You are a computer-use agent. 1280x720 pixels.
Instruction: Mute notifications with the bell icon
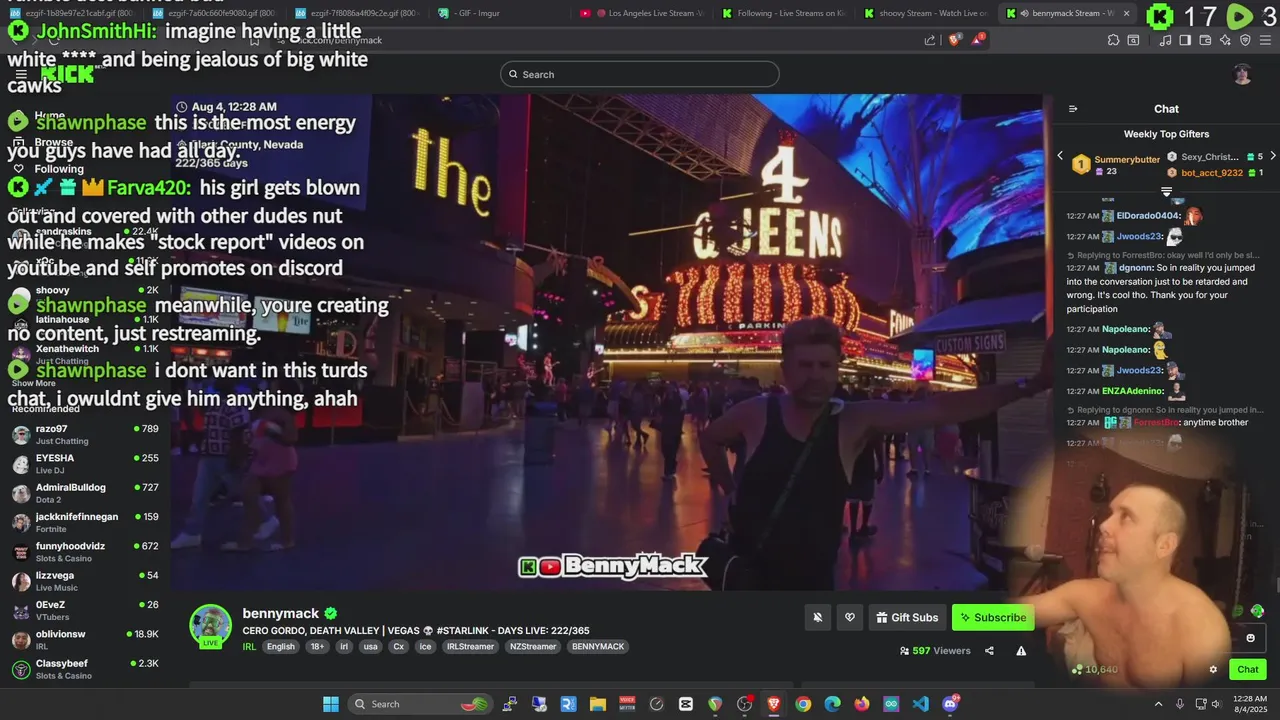[x=817, y=618]
